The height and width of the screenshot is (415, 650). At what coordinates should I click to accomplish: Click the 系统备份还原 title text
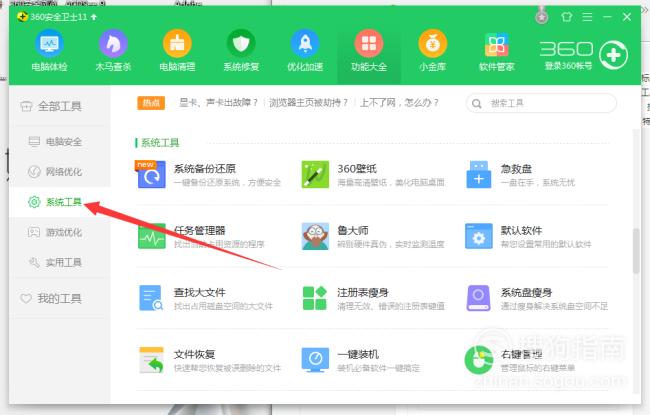pos(205,169)
